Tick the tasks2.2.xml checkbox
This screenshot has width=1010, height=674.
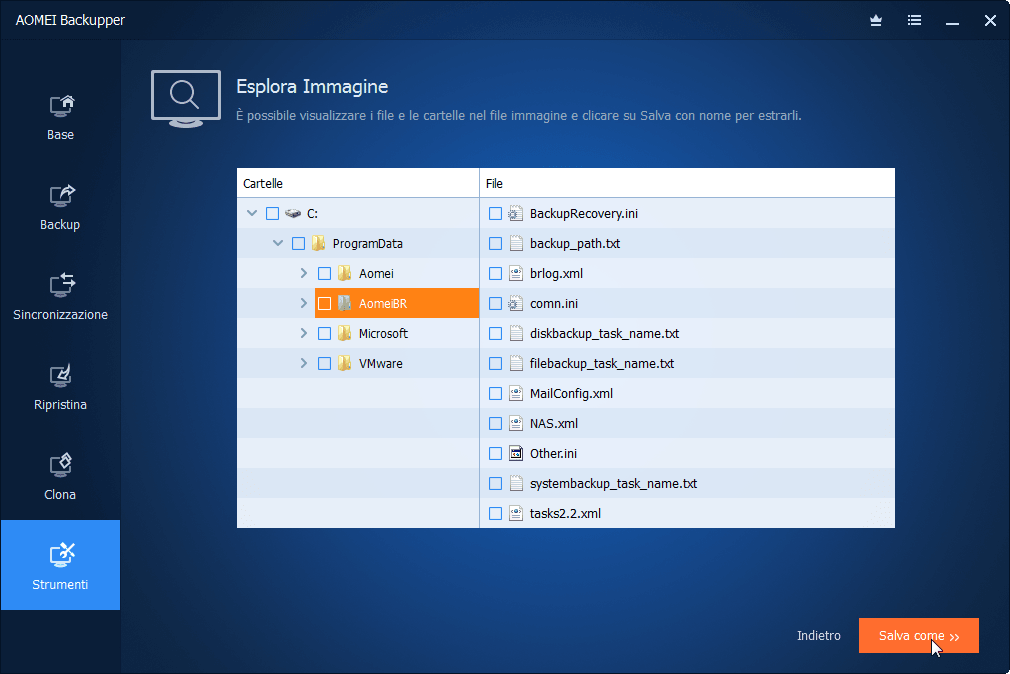pyautogui.click(x=495, y=514)
